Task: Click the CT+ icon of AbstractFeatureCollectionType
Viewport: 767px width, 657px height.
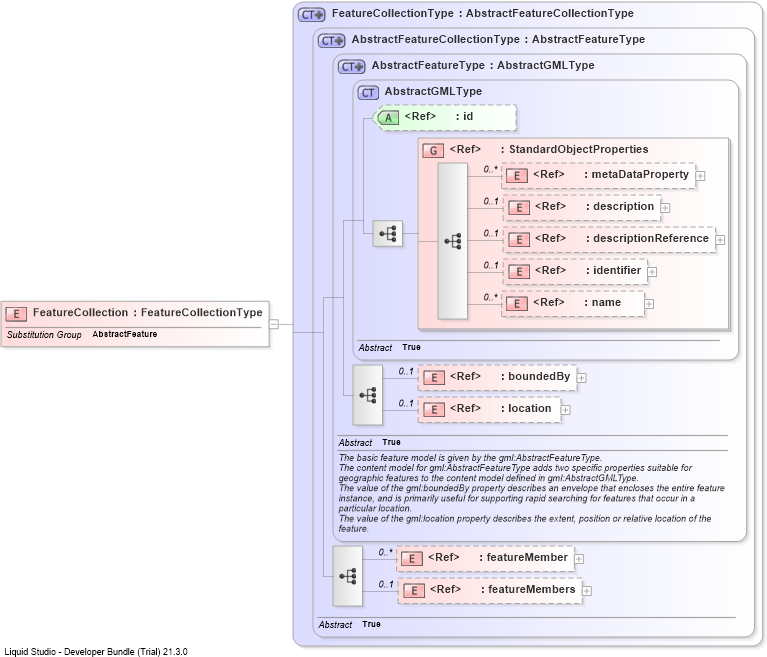Action: coord(332,41)
